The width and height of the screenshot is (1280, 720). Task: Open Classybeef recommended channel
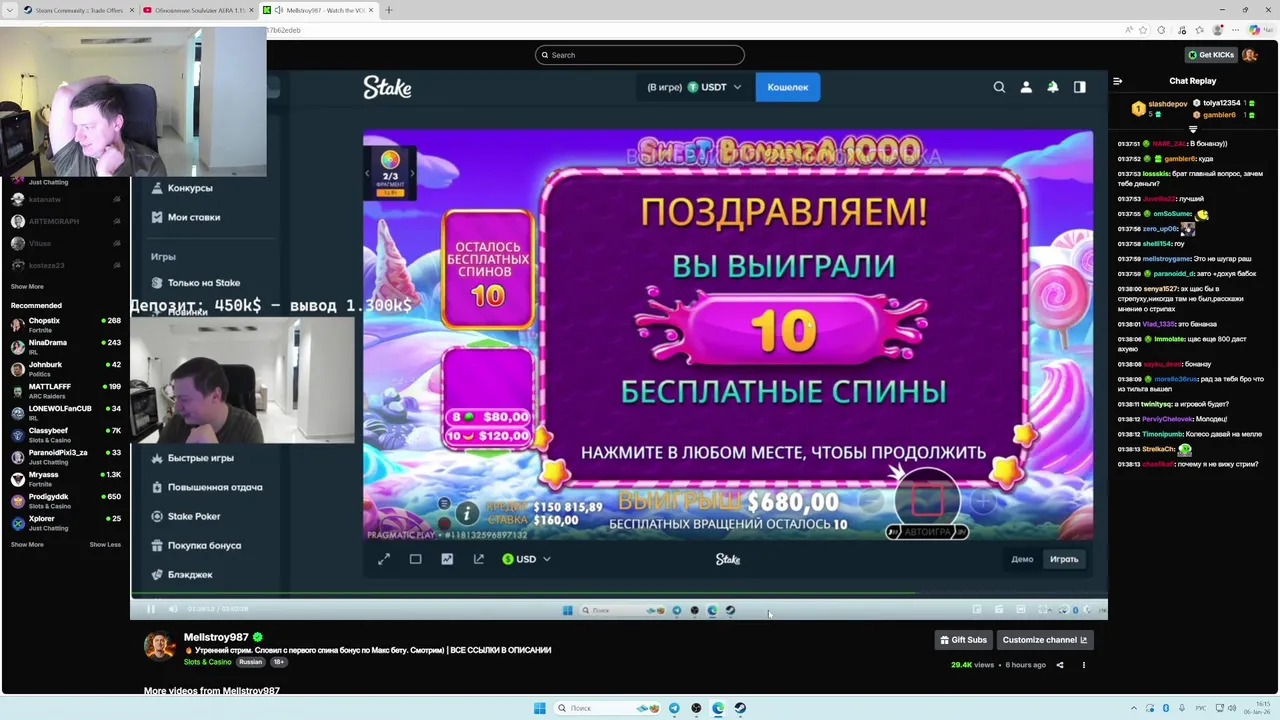point(65,435)
